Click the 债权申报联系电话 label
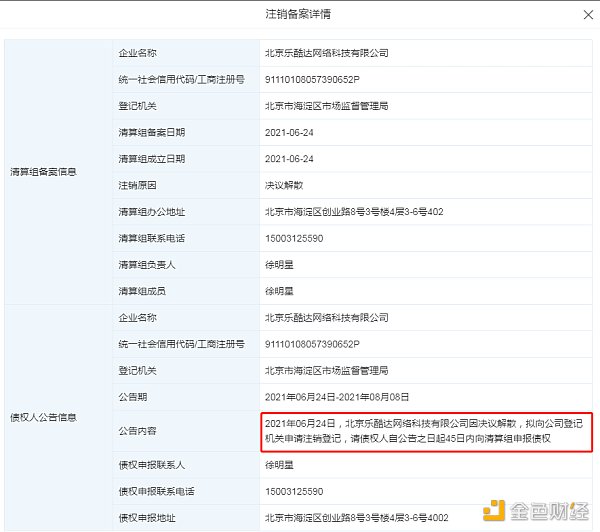The image size is (600, 532). coord(156,491)
